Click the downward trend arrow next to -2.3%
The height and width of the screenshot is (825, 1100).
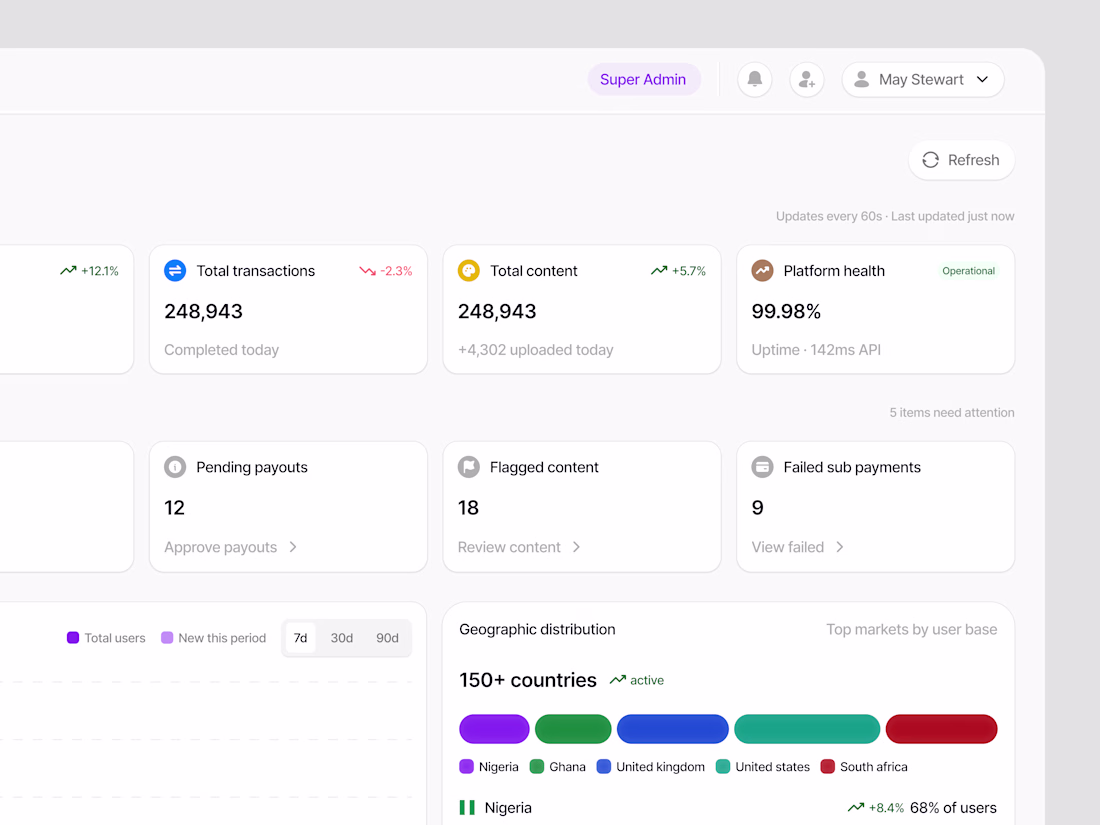coord(368,271)
